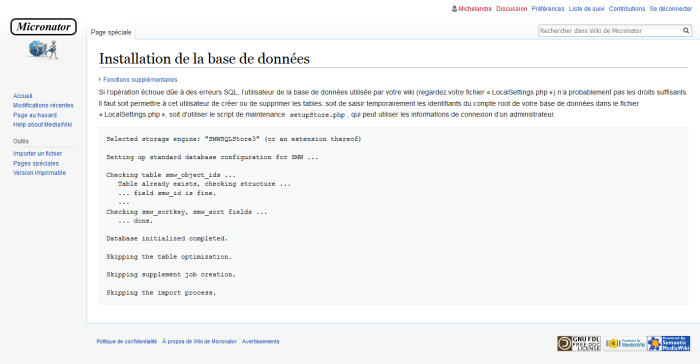Open Version imprimable
This screenshot has width=700, height=364.
[39, 173]
